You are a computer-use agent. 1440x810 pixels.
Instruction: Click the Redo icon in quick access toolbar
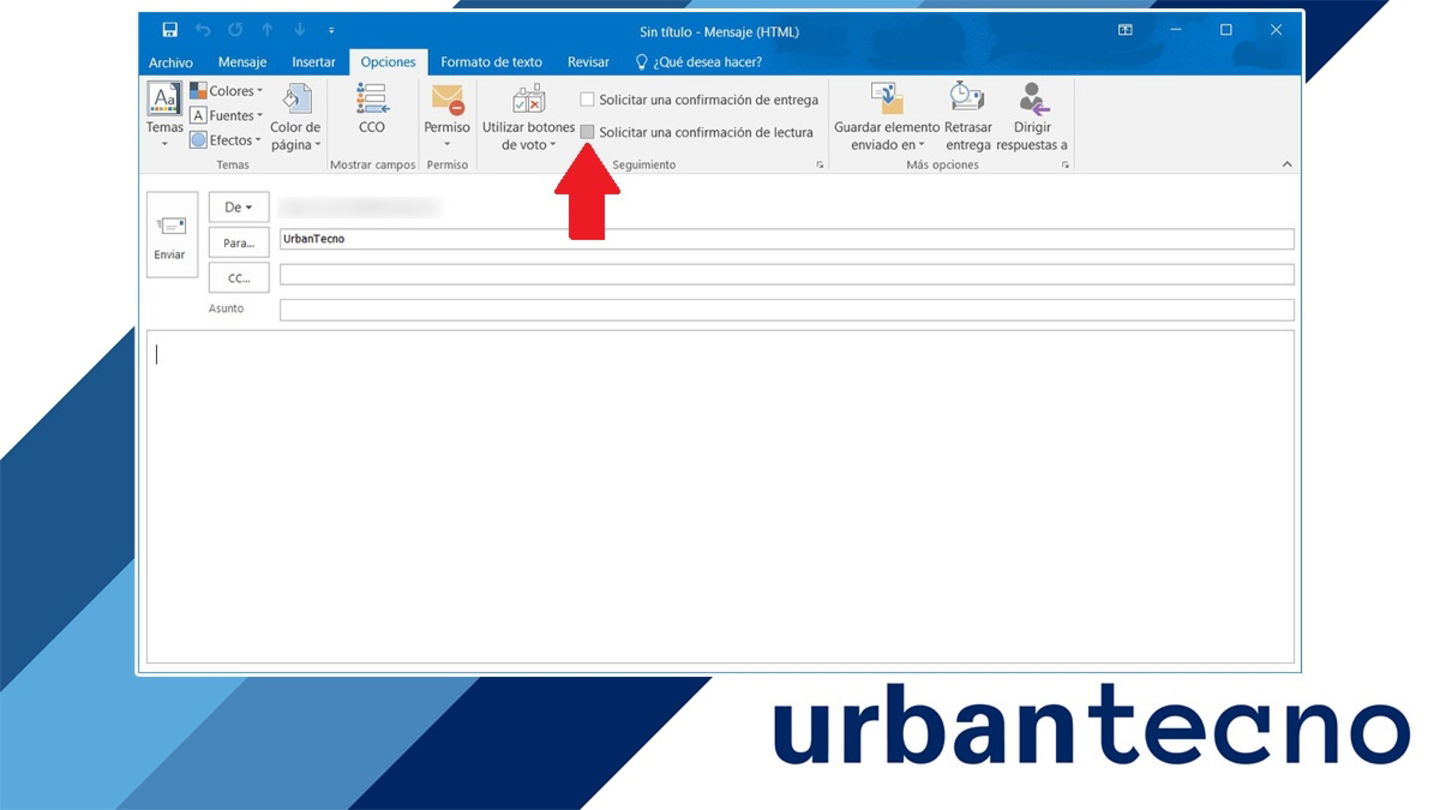point(235,30)
